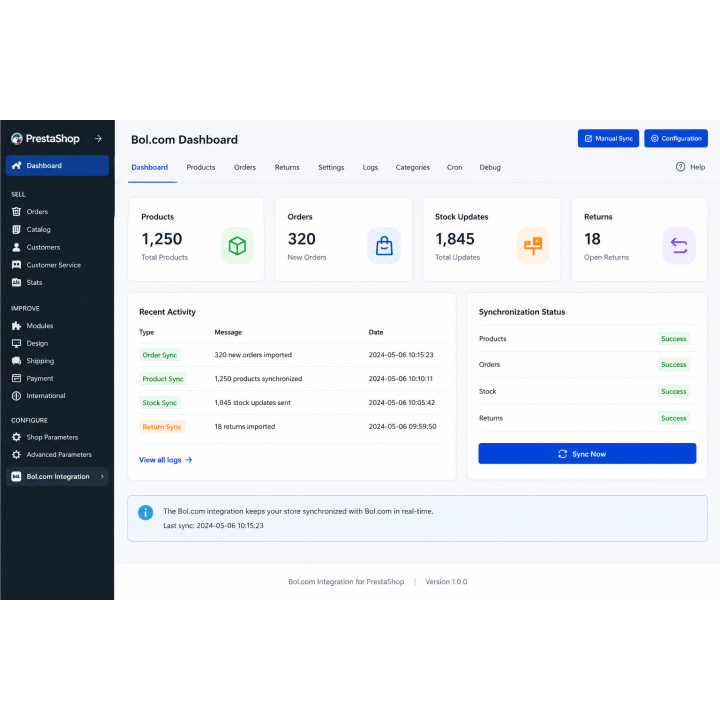Viewport: 720px width, 720px height.
Task: Click the Modules puzzle icon
Action: [16, 326]
